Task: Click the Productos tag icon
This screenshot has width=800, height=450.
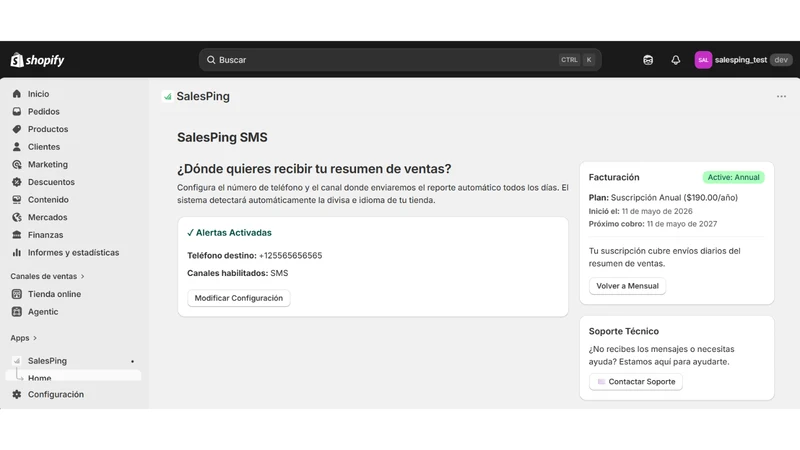Action: click(x=17, y=129)
